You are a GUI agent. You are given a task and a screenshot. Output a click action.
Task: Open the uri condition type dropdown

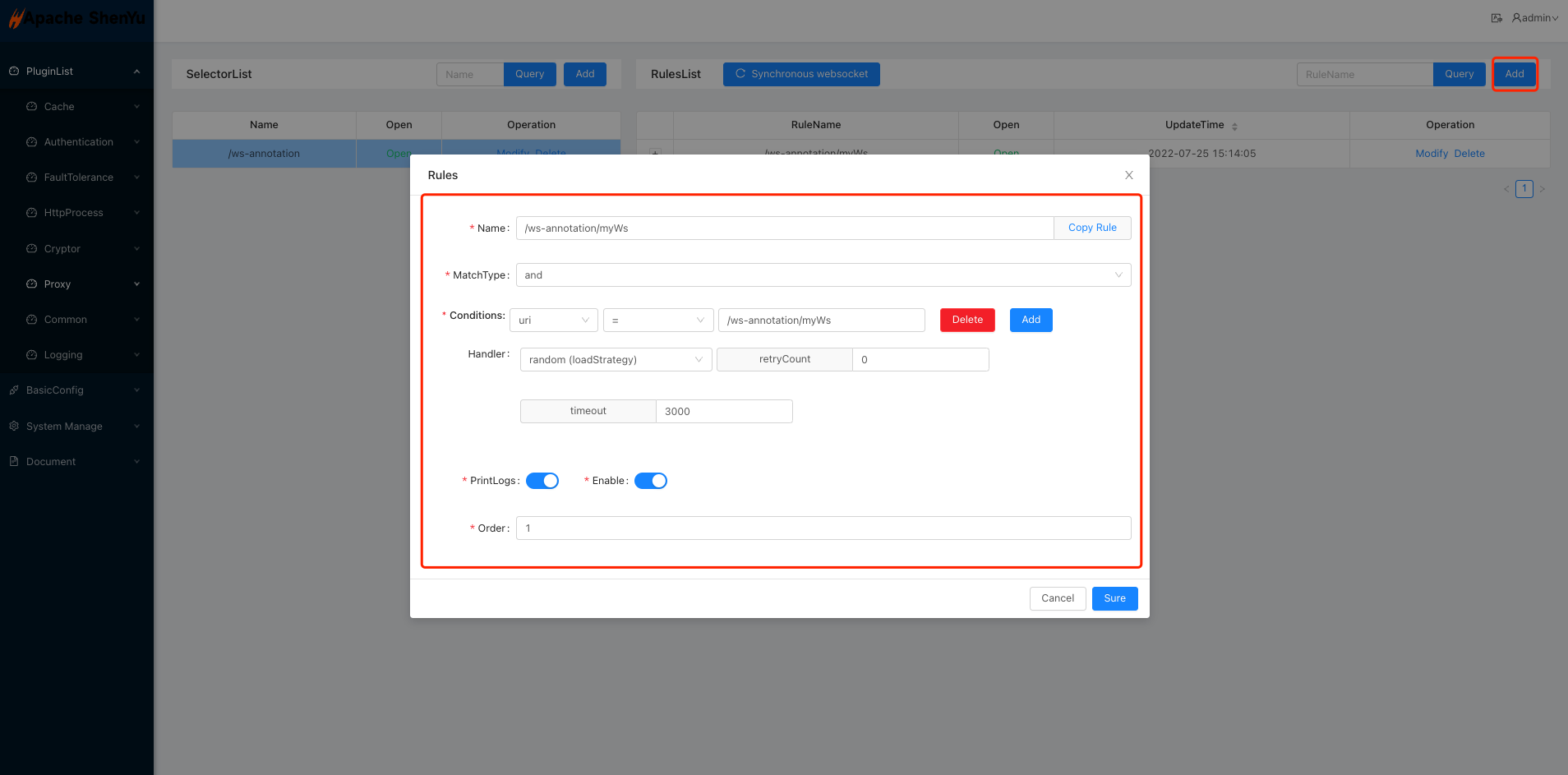tap(553, 321)
